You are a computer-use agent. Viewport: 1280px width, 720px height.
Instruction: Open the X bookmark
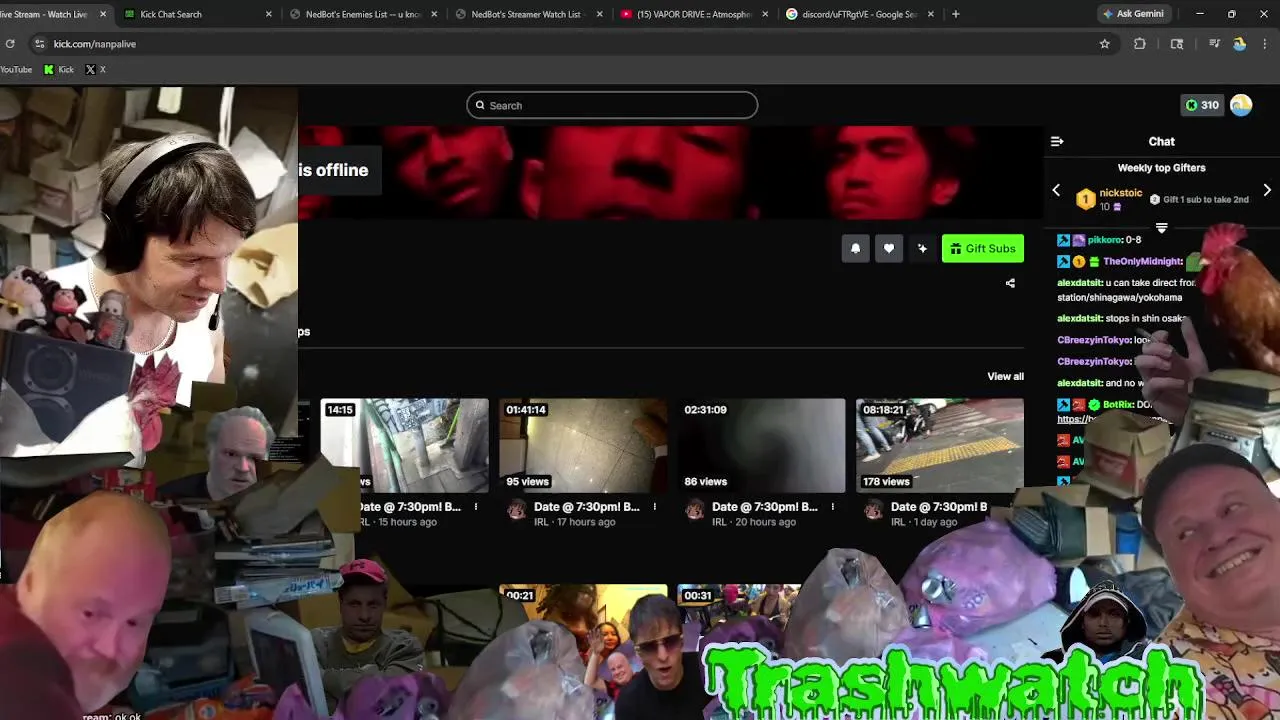click(x=96, y=69)
